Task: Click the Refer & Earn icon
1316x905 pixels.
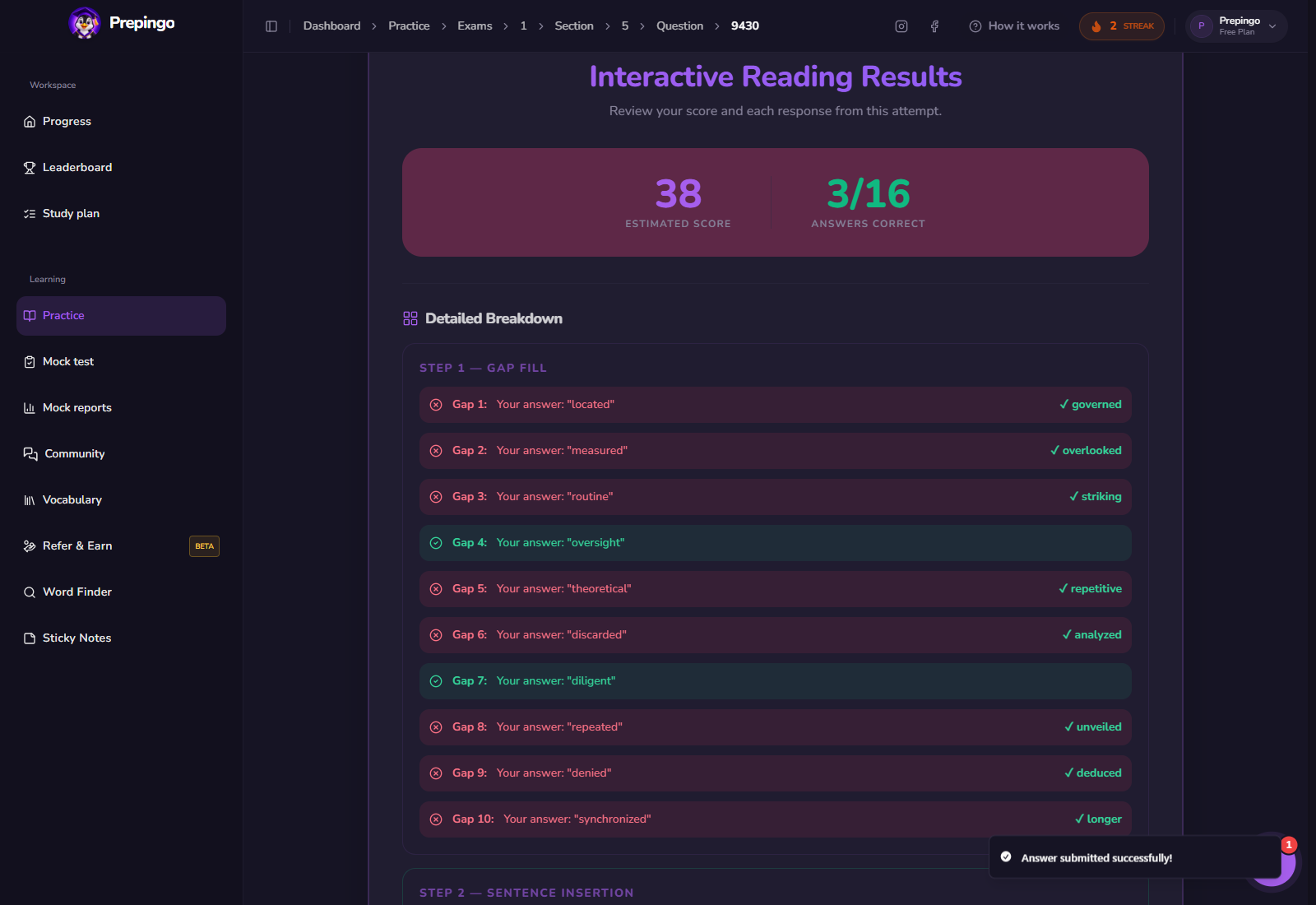Action: [x=30, y=546]
